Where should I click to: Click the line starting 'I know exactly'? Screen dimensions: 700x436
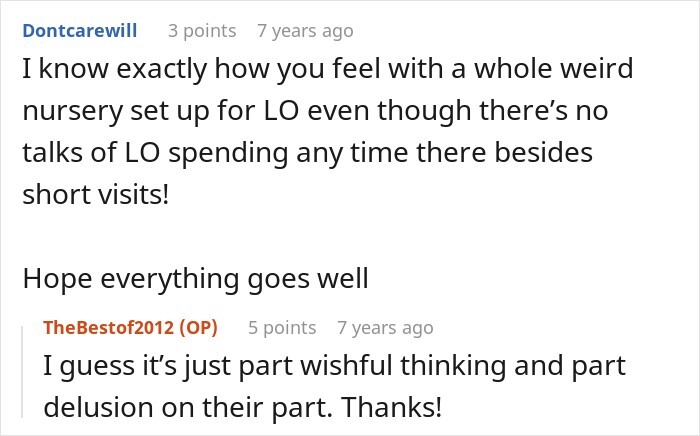pos(328,69)
